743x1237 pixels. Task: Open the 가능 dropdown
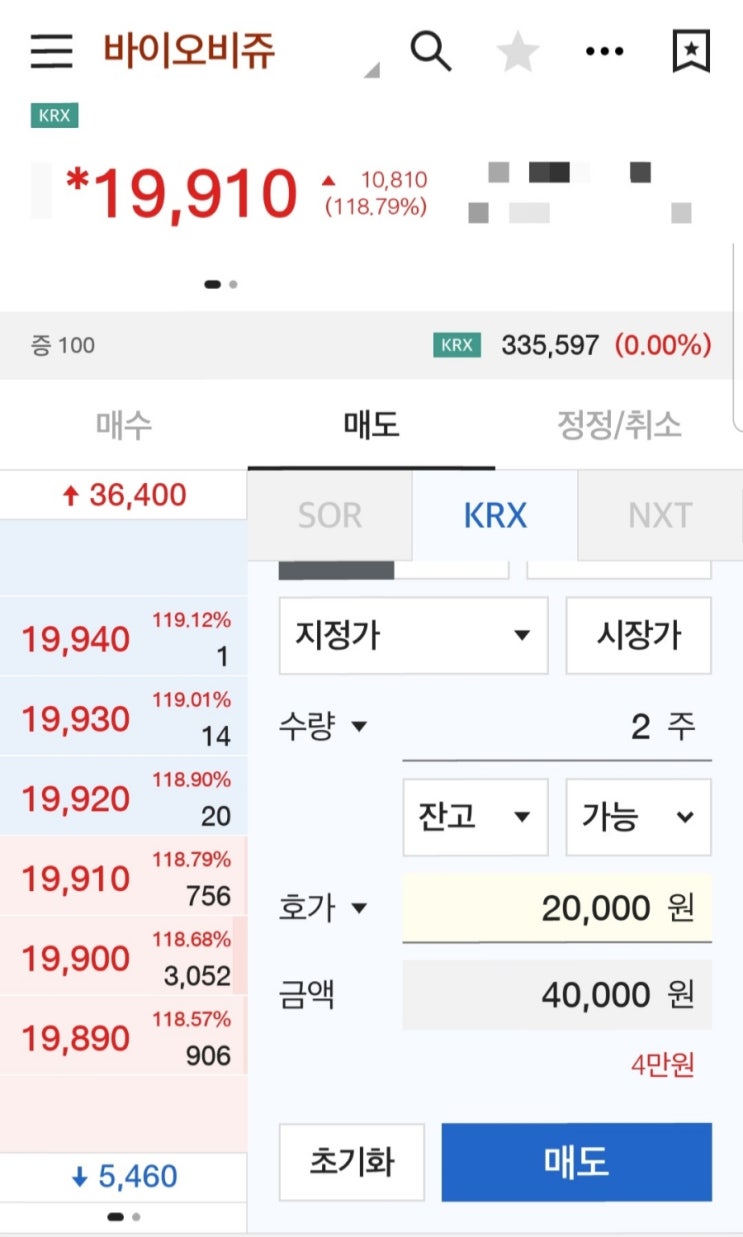pos(638,817)
